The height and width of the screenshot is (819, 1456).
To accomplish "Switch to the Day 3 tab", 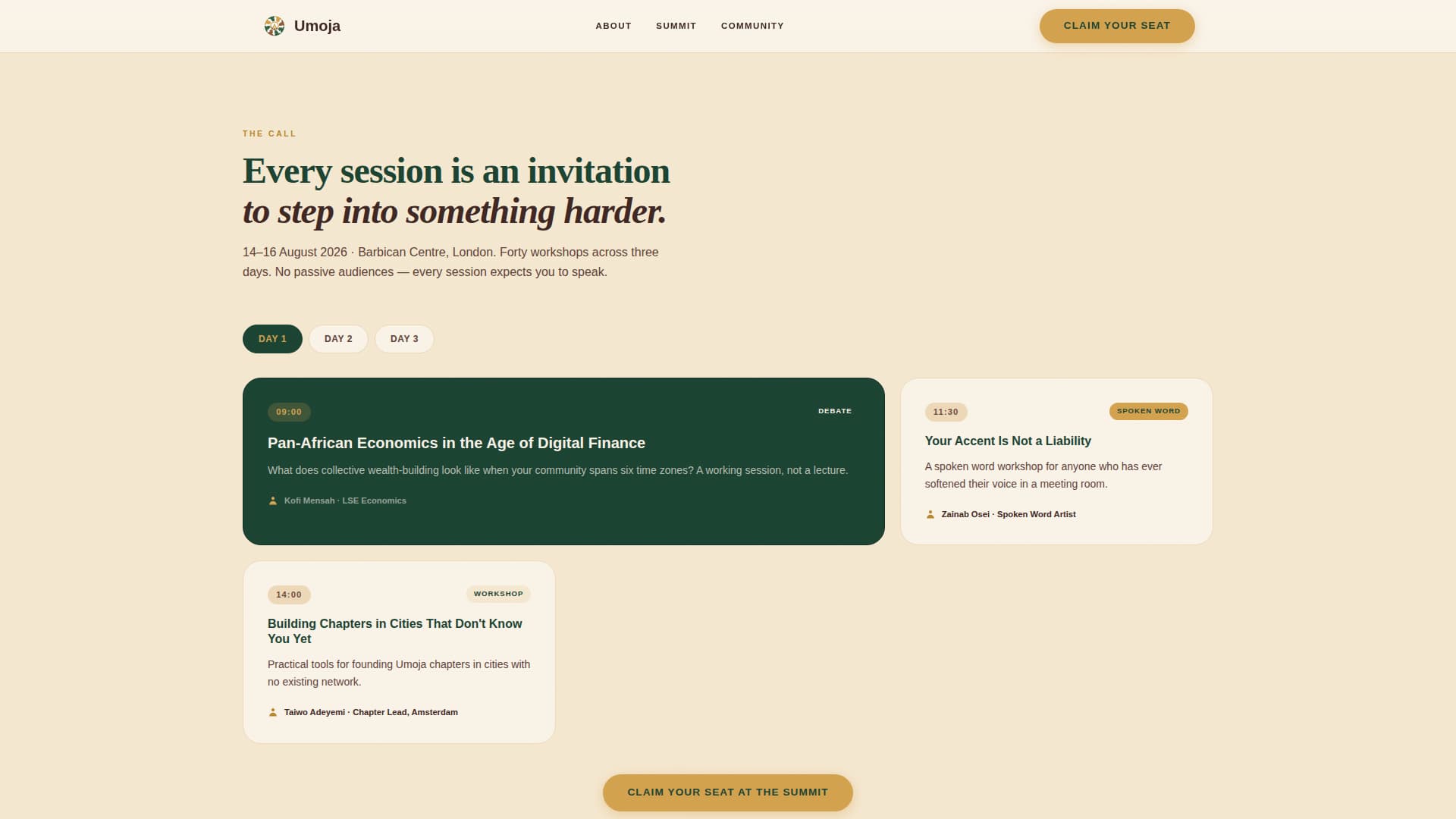I will 404,339.
